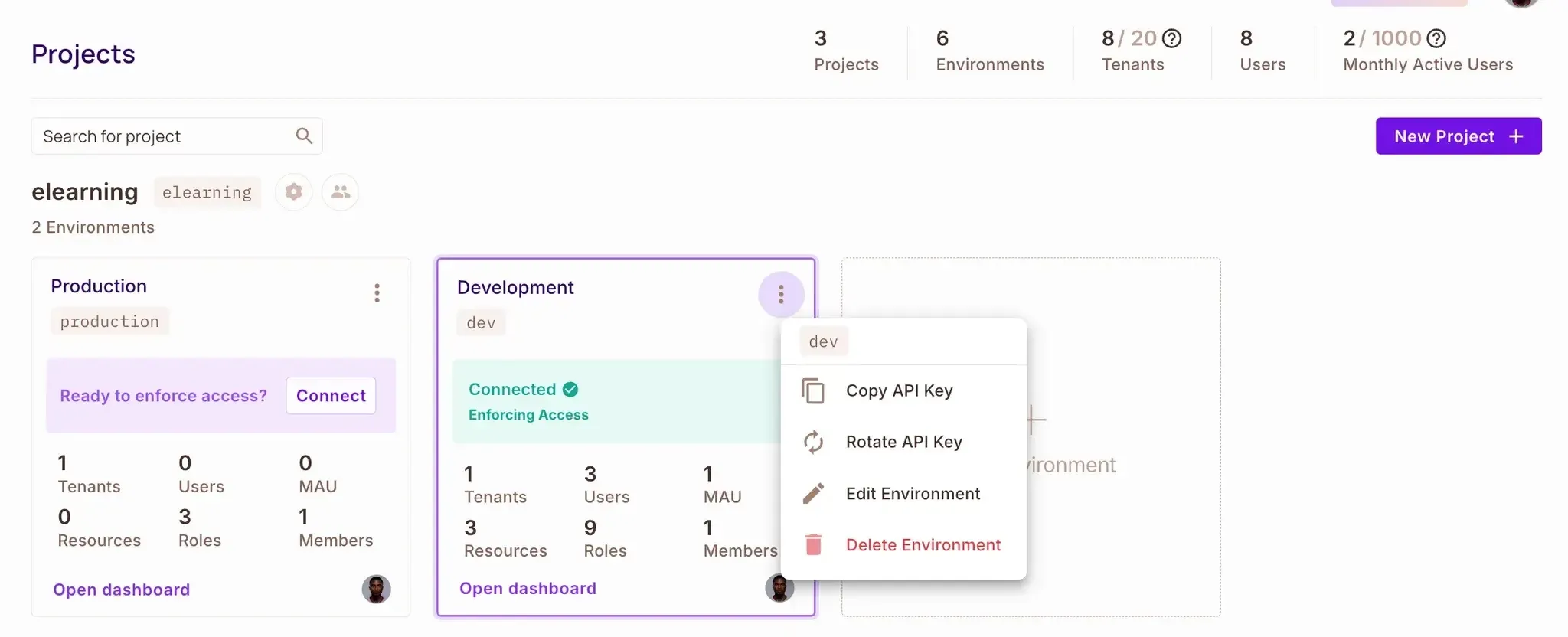
Task: Click Monthly Active Users help icon
Action: [x=1436, y=38]
